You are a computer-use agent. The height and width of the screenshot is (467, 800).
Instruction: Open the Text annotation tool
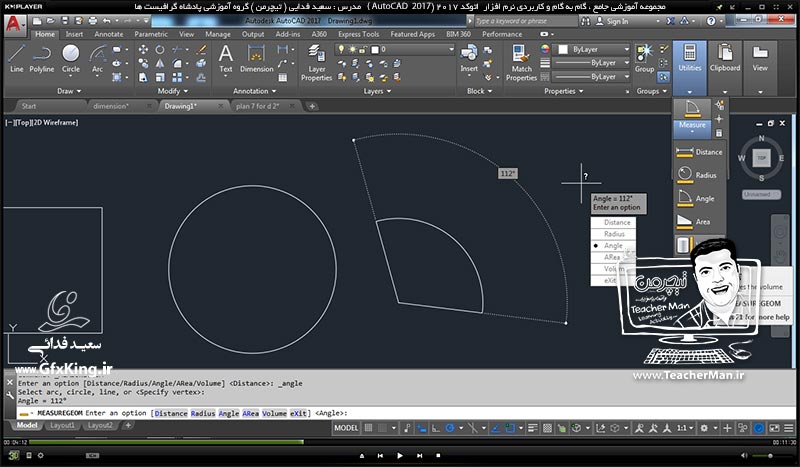point(226,58)
